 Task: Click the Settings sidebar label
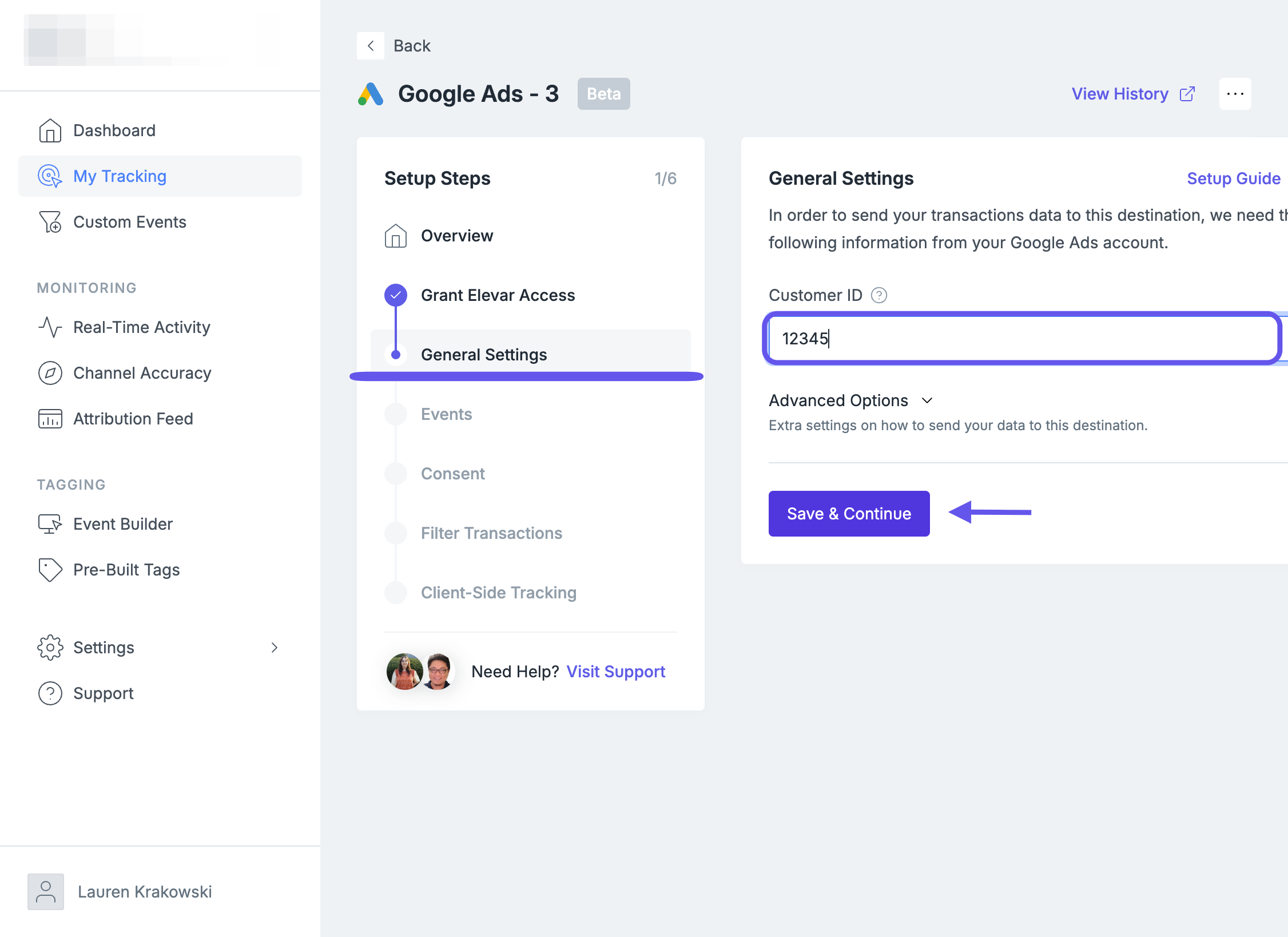coord(104,648)
